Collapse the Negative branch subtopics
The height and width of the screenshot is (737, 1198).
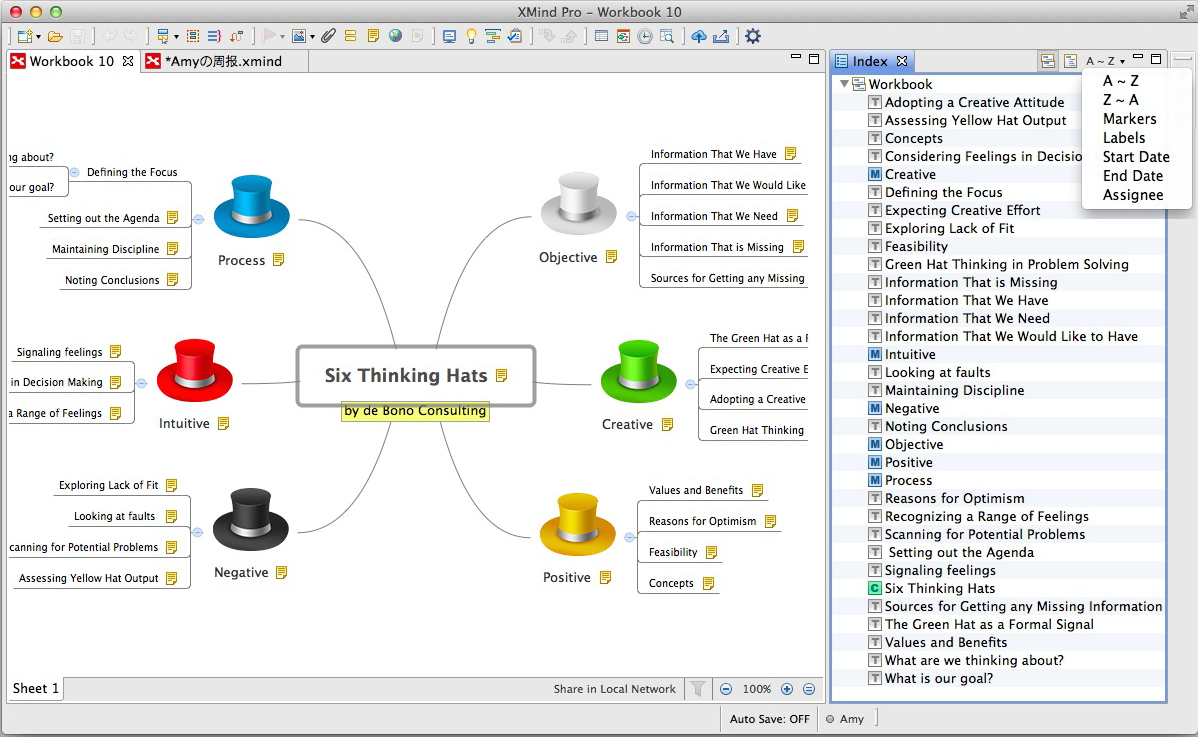(197, 532)
